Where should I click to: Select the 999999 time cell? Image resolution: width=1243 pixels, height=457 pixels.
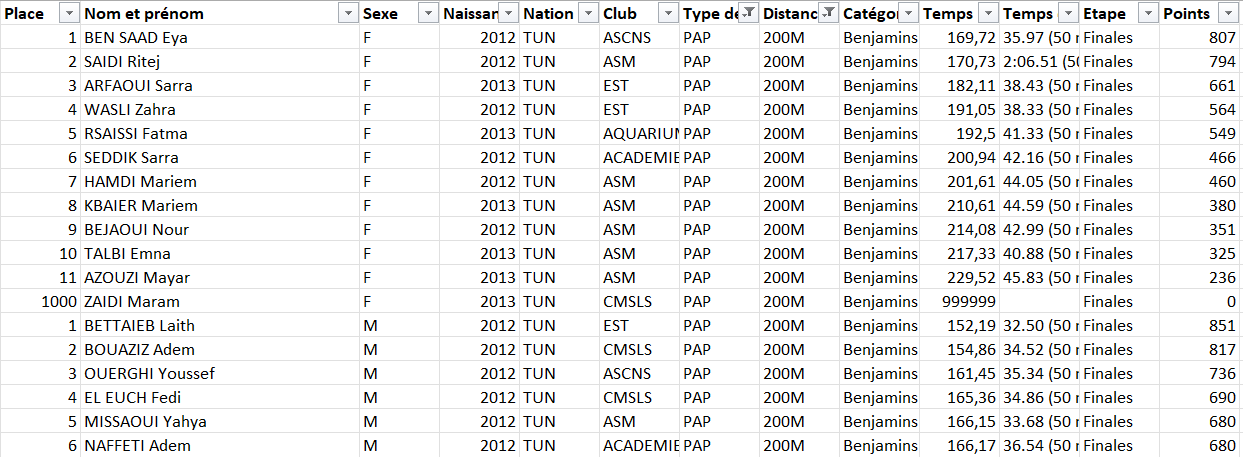click(960, 301)
